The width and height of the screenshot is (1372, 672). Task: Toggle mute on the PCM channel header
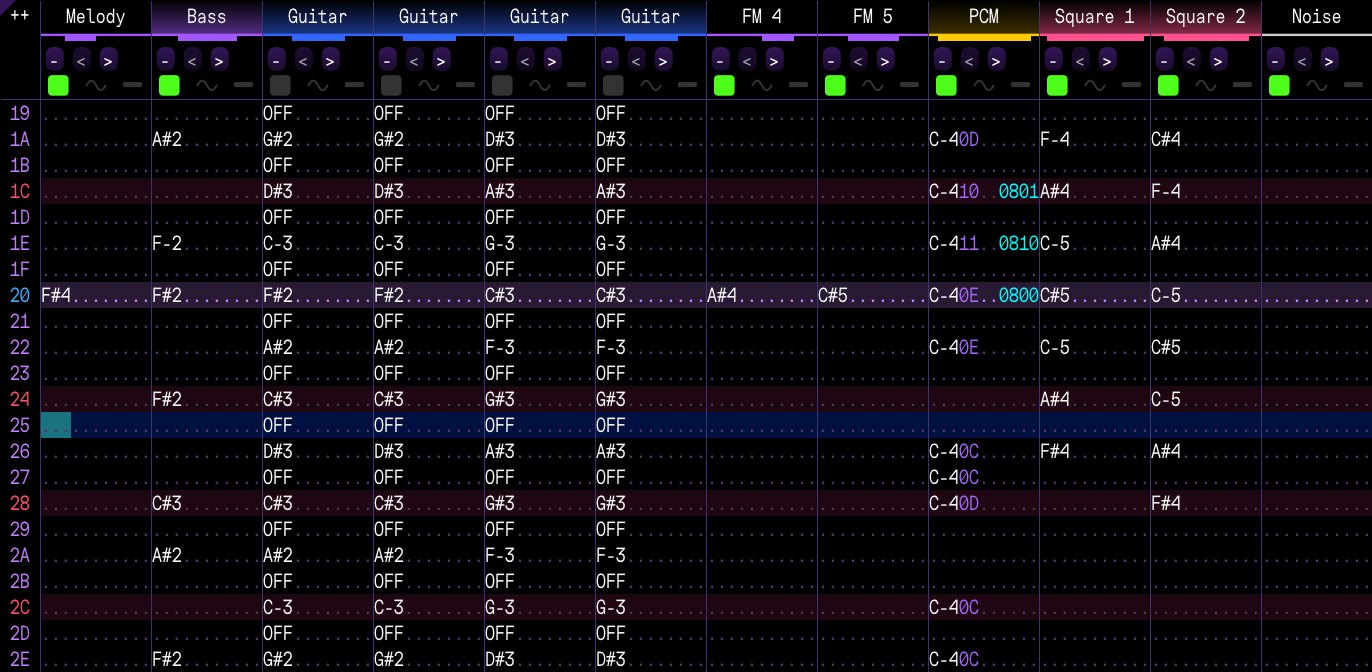pos(983,17)
